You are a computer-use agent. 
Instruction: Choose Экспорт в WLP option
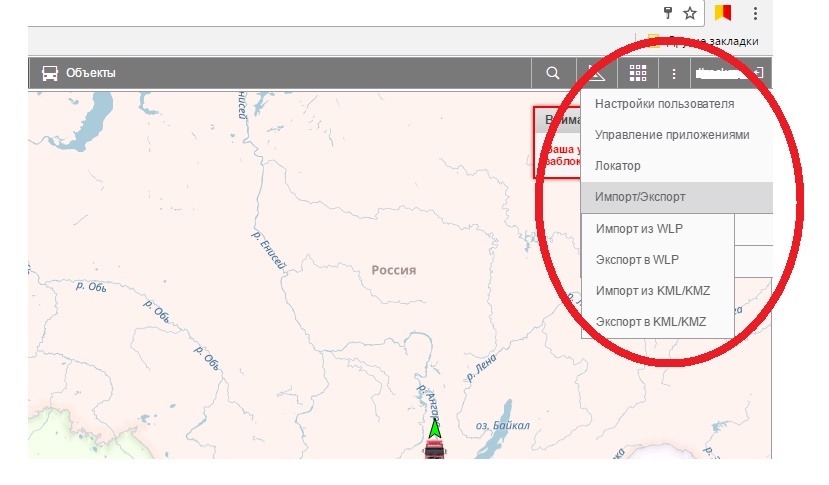pyautogui.click(x=637, y=260)
